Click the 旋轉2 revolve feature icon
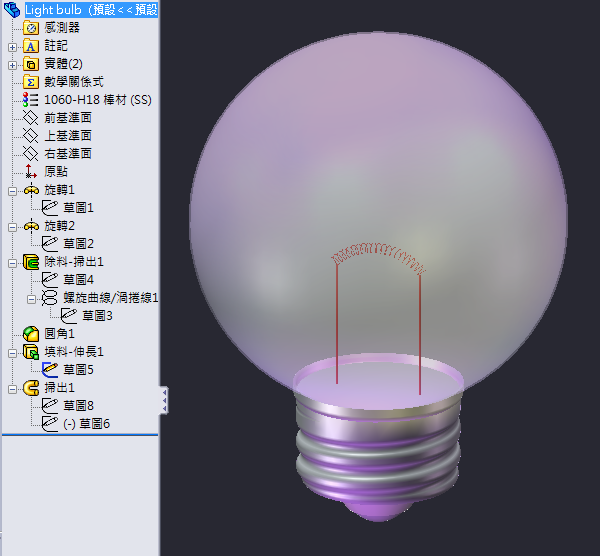This screenshot has width=600, height=556. 31,226
